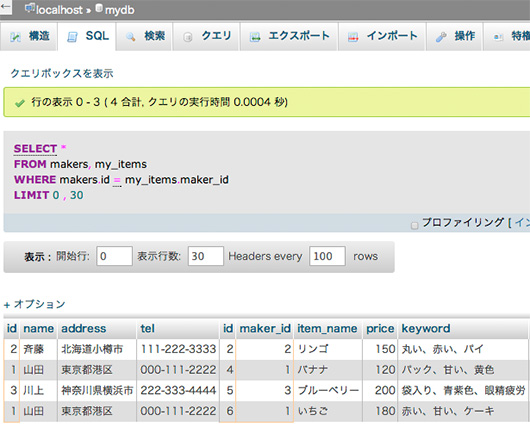Sort by the tel column header
Viewport: 530px width, 427px height.
point(148,329)
